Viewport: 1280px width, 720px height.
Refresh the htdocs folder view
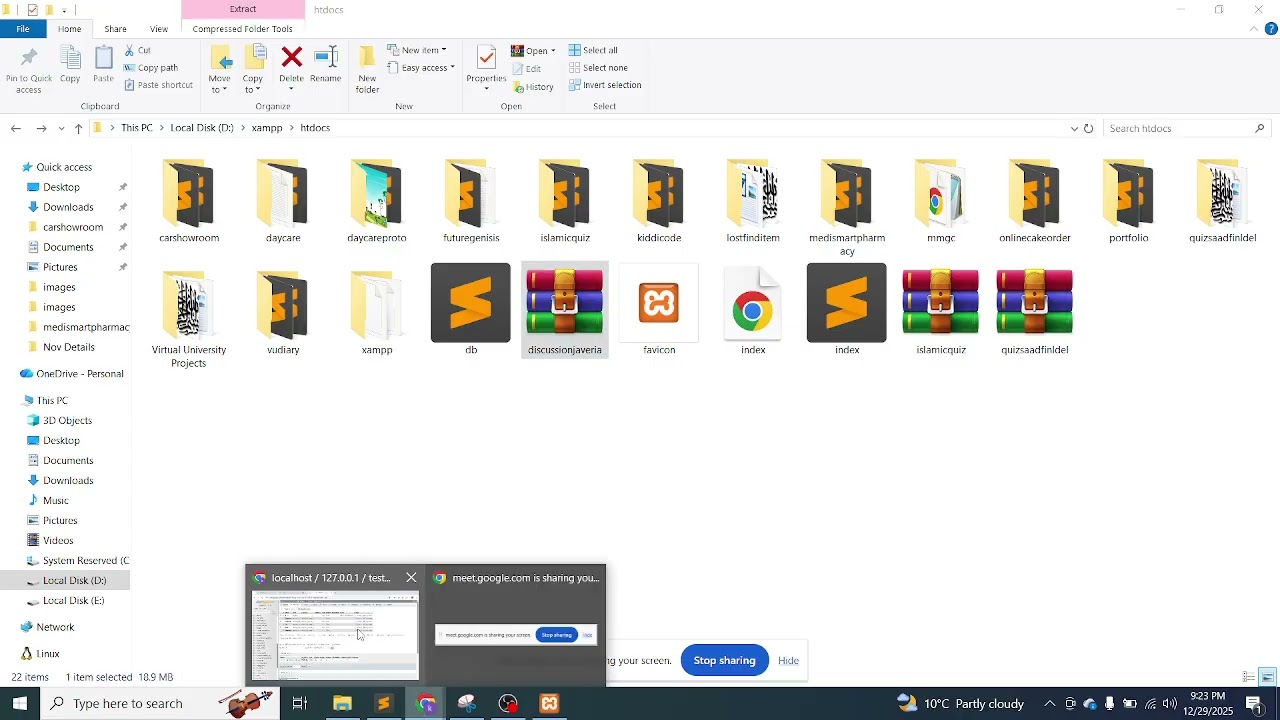tap(1089, 128)
